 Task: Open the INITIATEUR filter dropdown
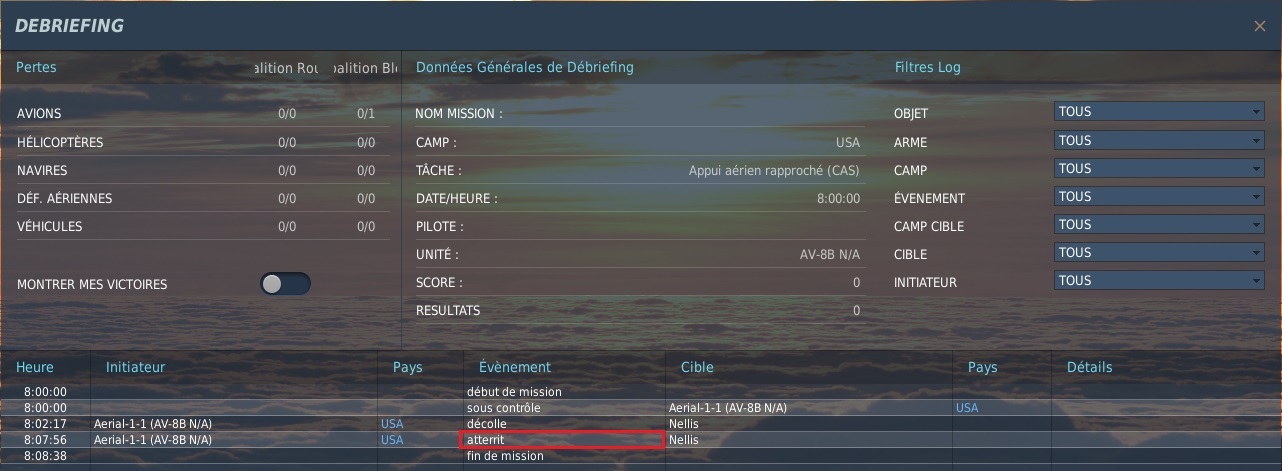point(1159,280)
